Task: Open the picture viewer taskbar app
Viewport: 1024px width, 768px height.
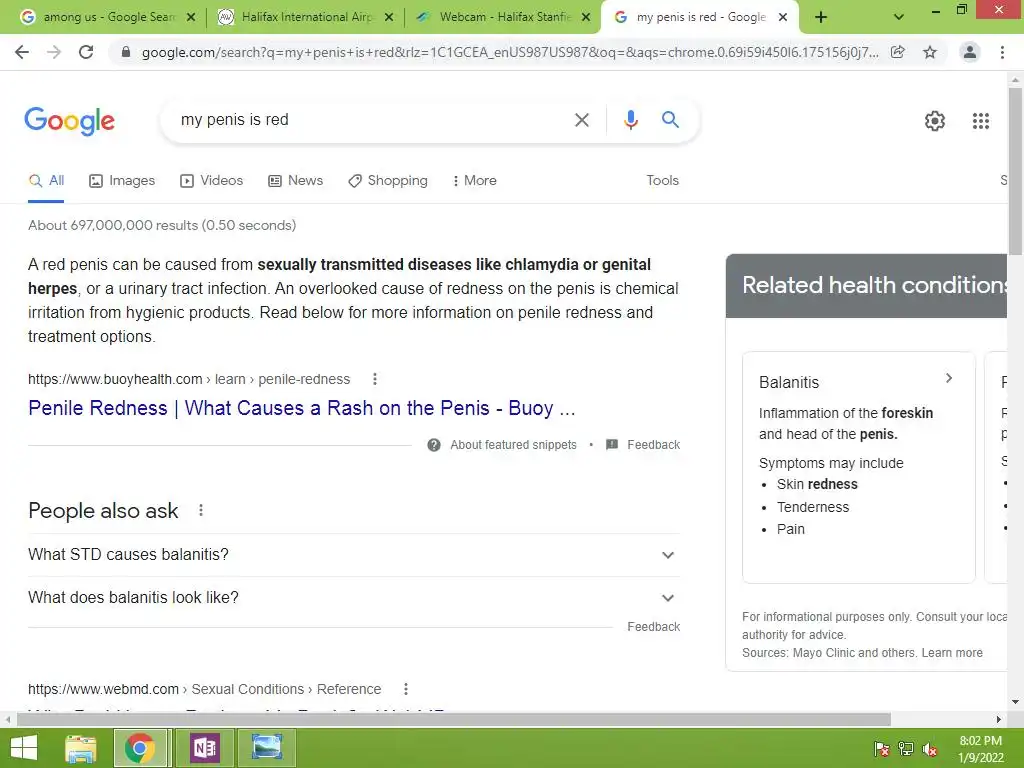Action: [x=267, y=748]
